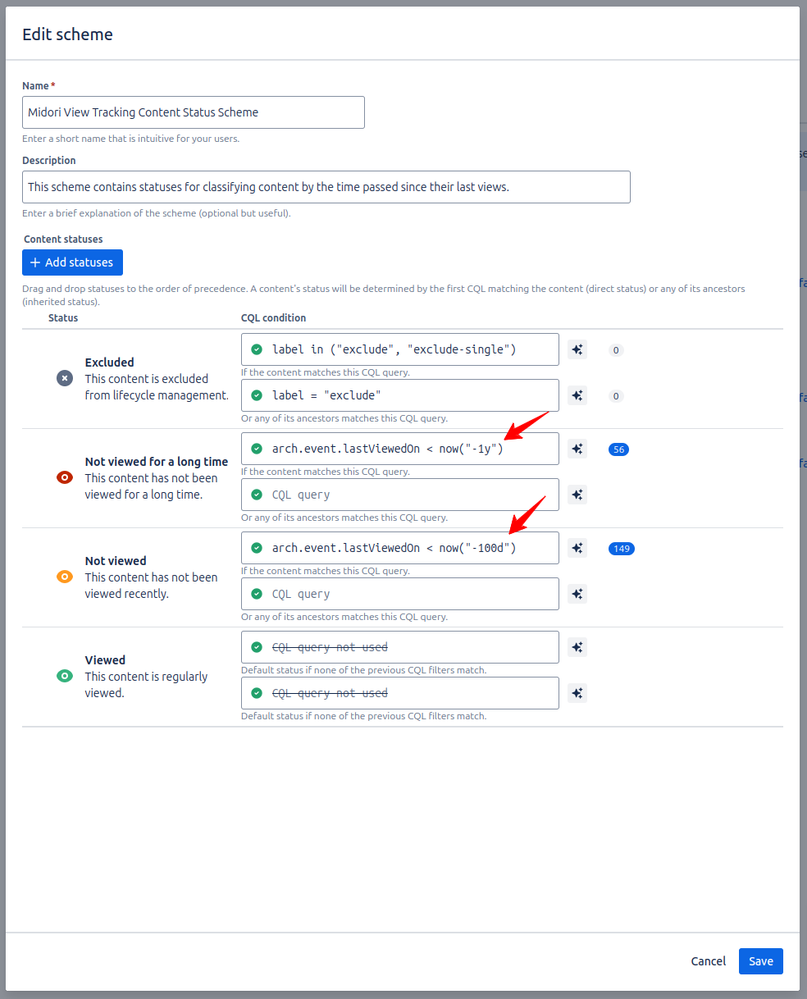Click sparkle icon for Not viewed for a long time ancestors query
The height and width of the screenshot is (999, 807).
coord(577,494)
